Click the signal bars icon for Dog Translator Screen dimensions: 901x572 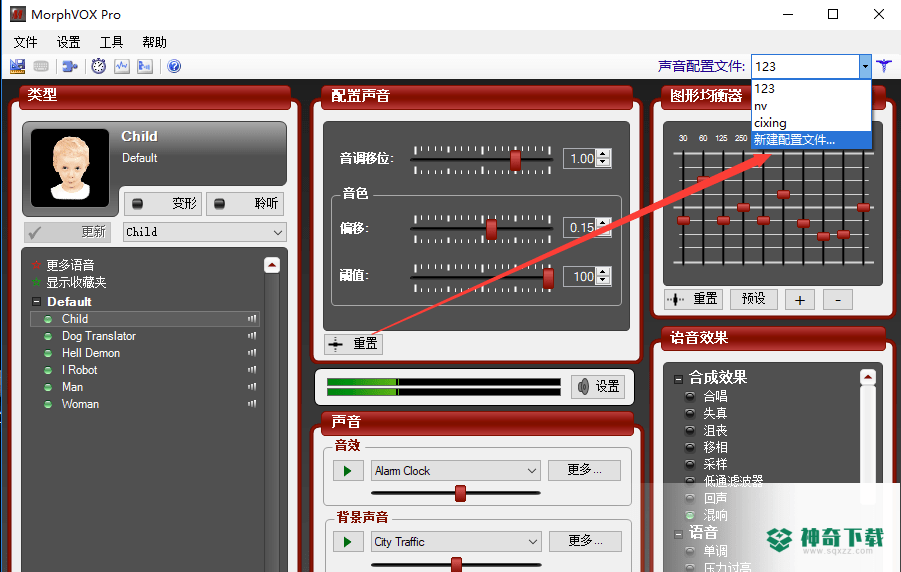click(252, 336)
